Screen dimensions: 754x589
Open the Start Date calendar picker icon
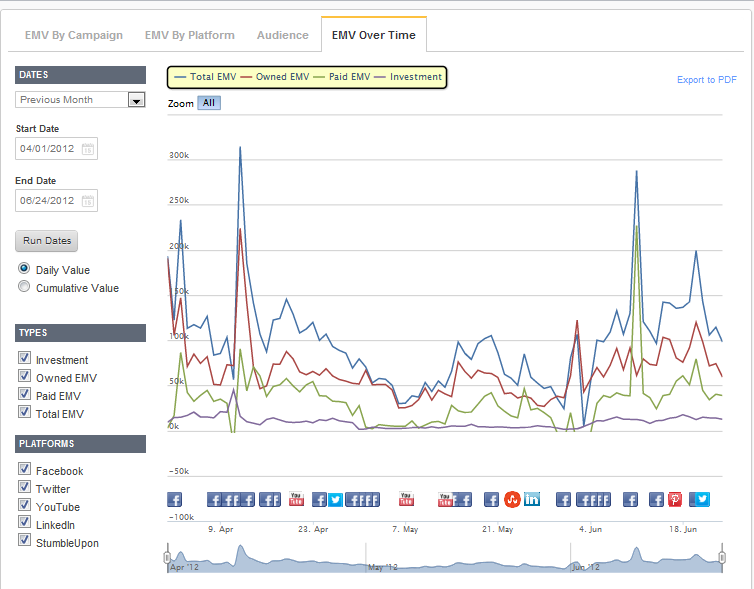pos(88,149)
